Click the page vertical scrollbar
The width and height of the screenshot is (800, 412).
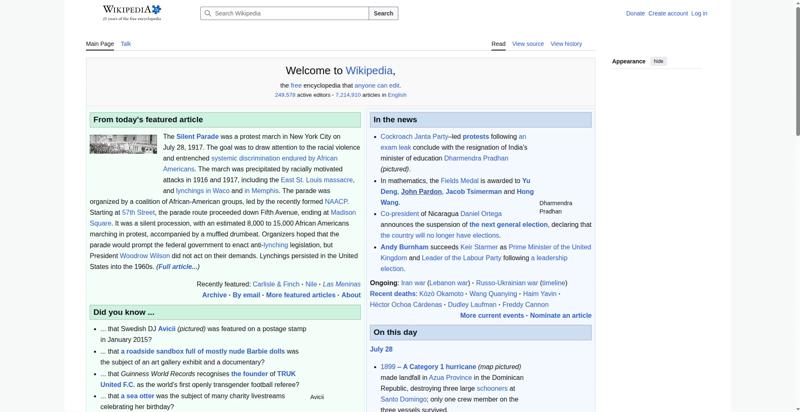pos(796,69)
